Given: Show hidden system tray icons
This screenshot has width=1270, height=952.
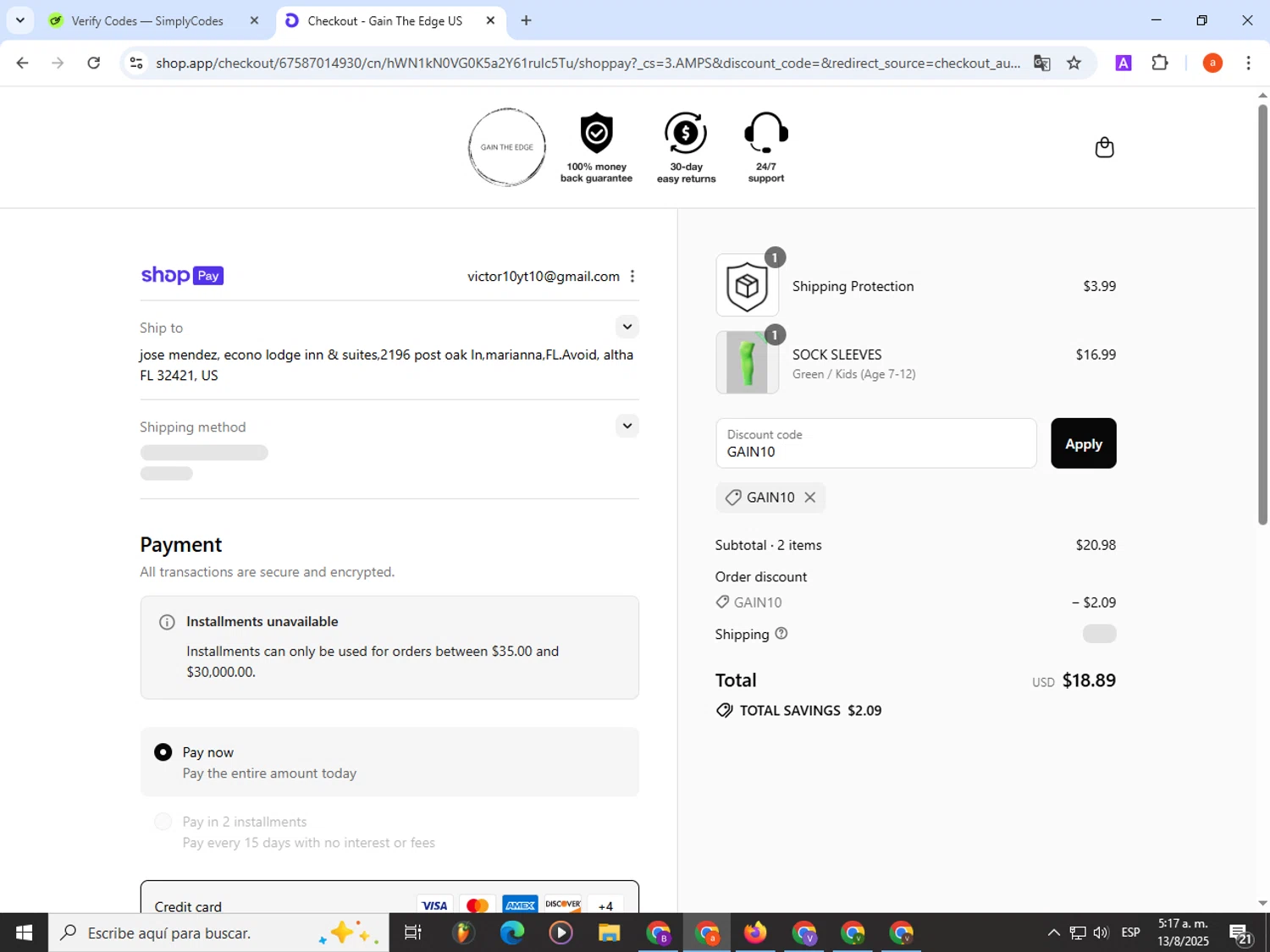Looking at the screenshot, I should (1053, 933).
